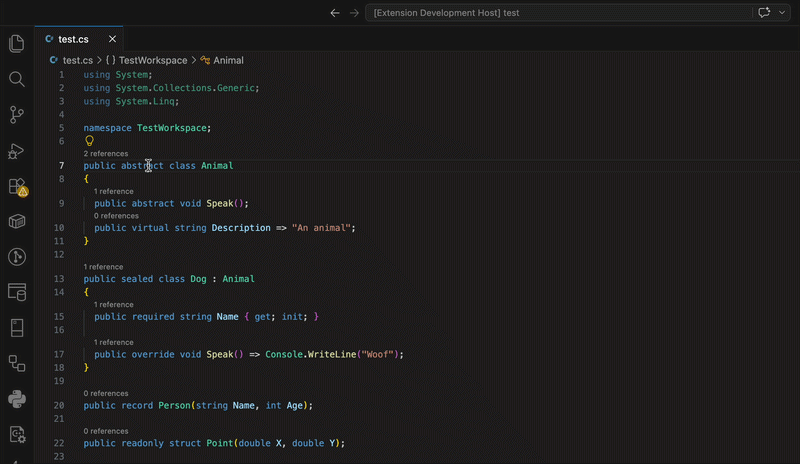Open the connected squares icon in activity bar
This screenshot has width=800, height=464.
(16, 363)
